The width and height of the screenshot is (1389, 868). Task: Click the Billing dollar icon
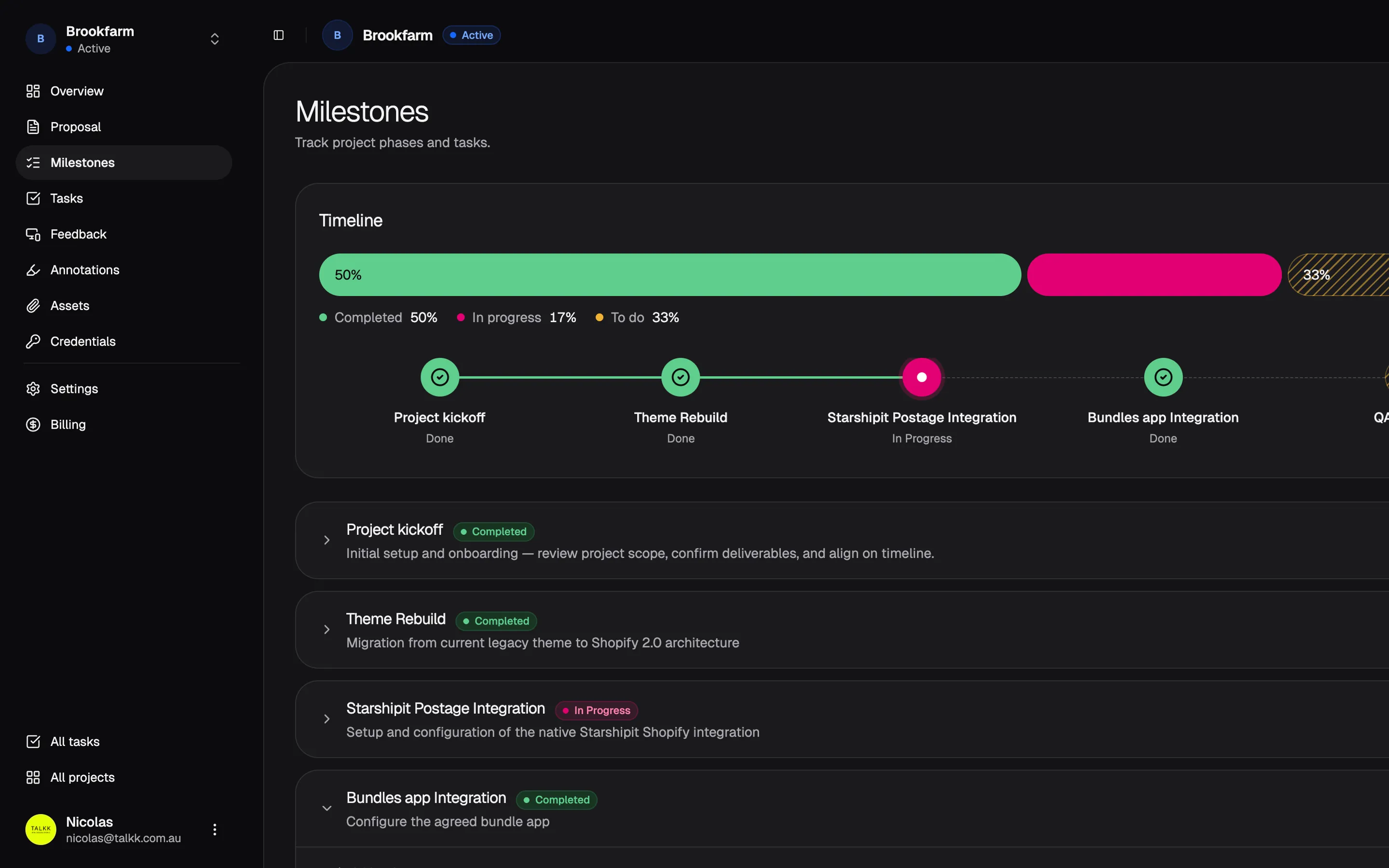33,424
